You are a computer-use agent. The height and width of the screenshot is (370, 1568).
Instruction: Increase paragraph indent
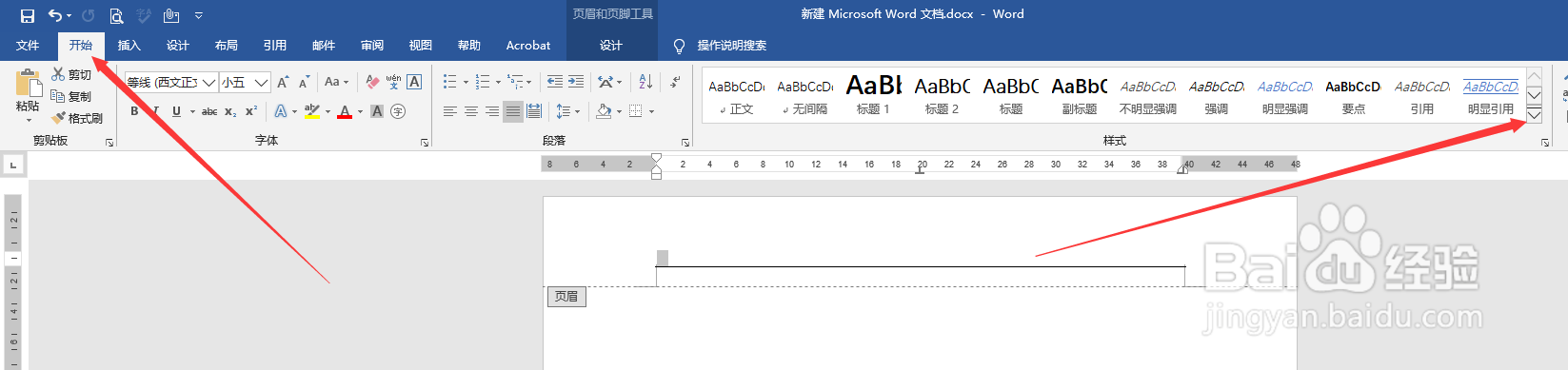pos(576,82)
